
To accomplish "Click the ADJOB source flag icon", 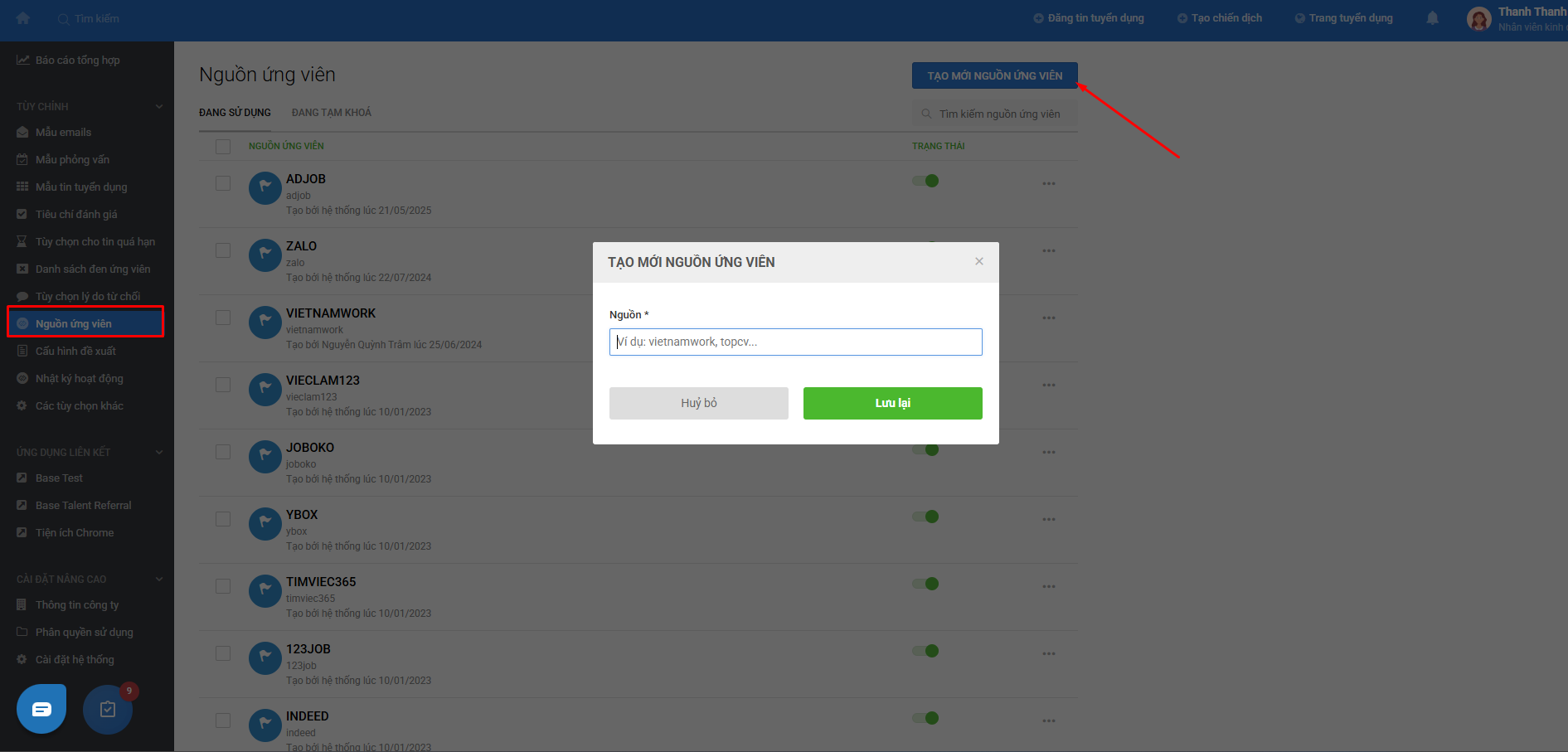I will [x=265, y=188].
